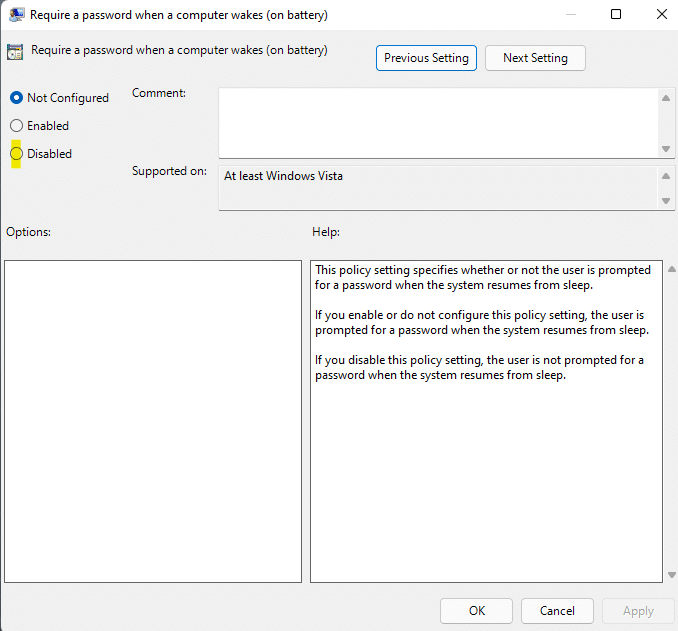The height and width of the screenshot is (631, 678).
Task: Click inside the Comment text box
Action: (438, 121)
